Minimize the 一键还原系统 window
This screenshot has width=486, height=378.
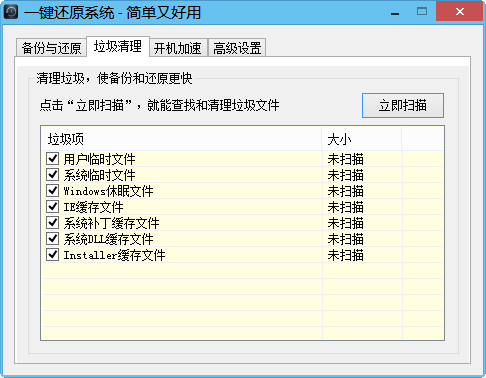pos(395,12)
